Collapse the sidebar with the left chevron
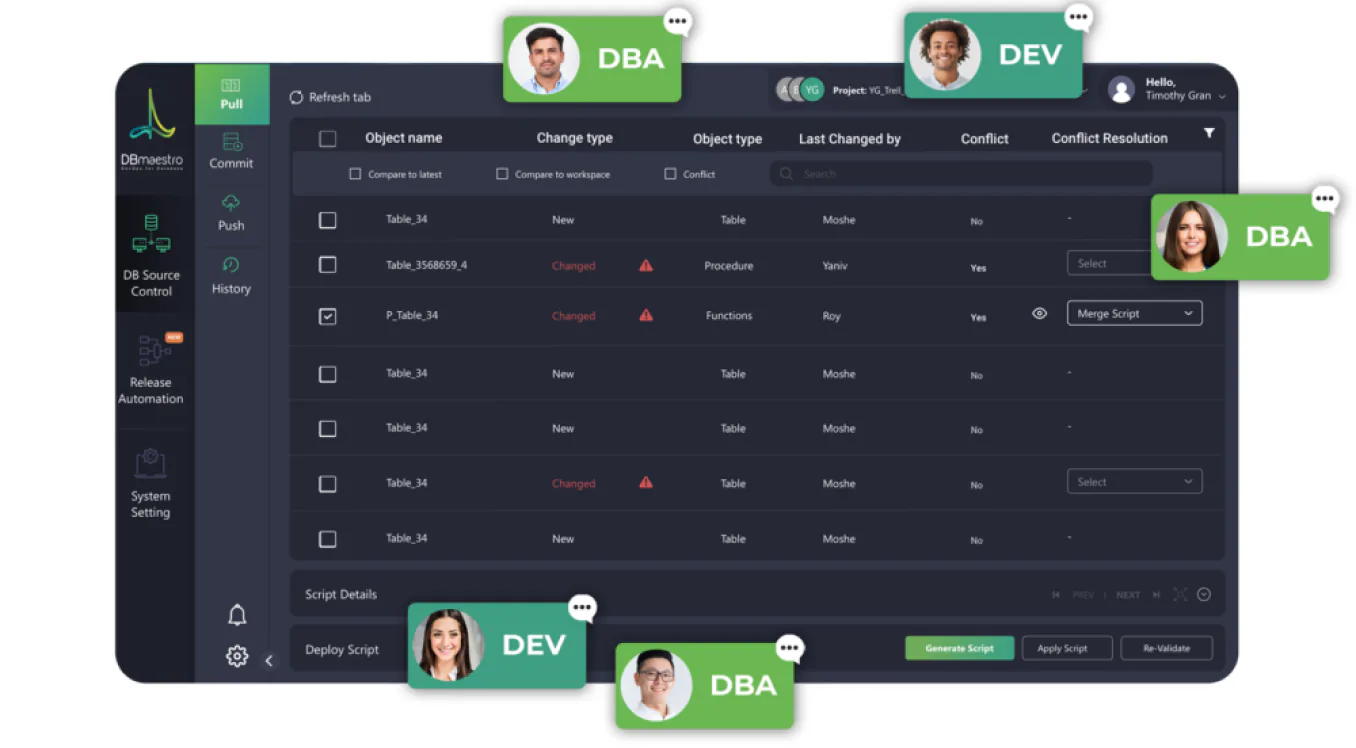This screenshot has width=1356, height=748. click(269, 661)
